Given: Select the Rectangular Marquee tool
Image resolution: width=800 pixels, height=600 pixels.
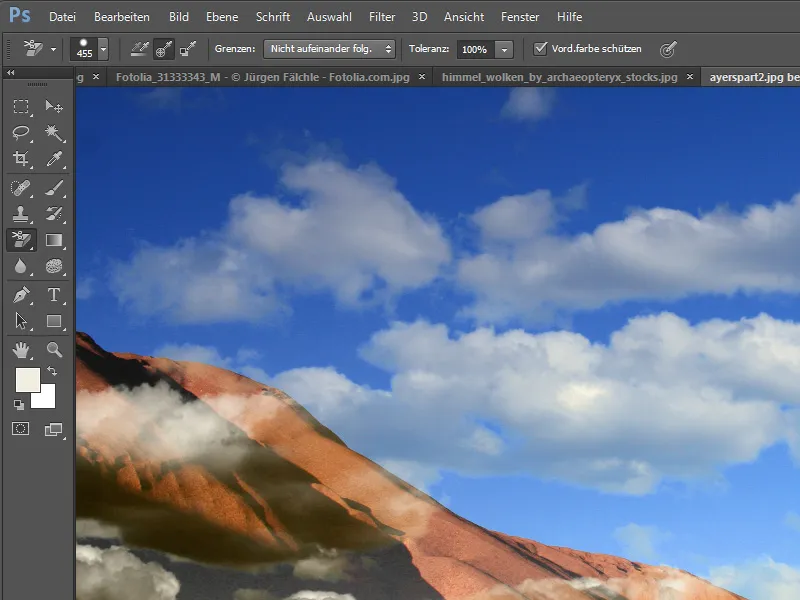Looking at the screenshot, I should pos(21,106).
